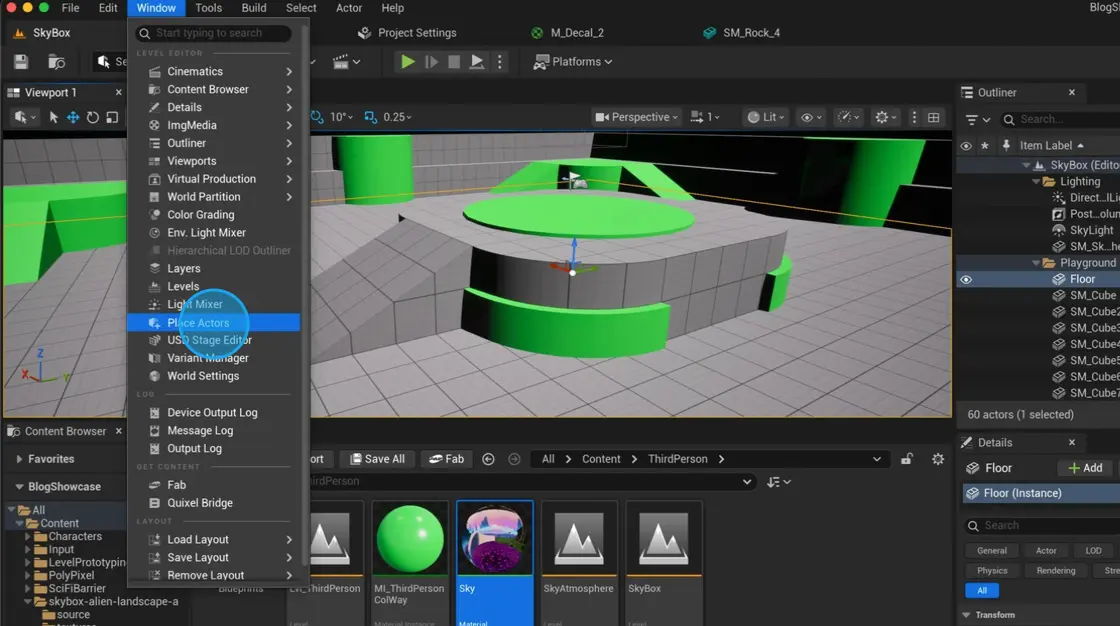1120x626 pixels.
Task: Select the green MI_ThirdPerson material sphere thumbnail
Action: 410,537
